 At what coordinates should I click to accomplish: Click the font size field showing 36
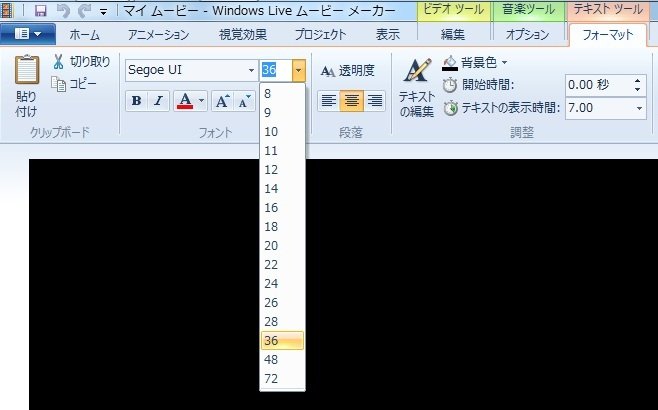click(x=276, y=70)
